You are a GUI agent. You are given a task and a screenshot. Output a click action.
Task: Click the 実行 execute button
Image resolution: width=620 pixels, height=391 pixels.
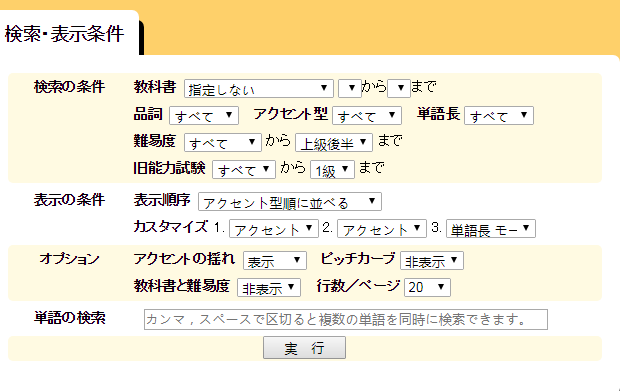pyautogui.click(x=304, y=348)
